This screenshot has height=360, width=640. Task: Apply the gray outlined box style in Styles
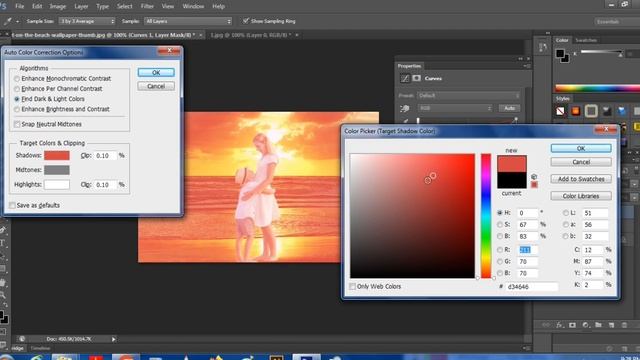[x=591, y=111]
